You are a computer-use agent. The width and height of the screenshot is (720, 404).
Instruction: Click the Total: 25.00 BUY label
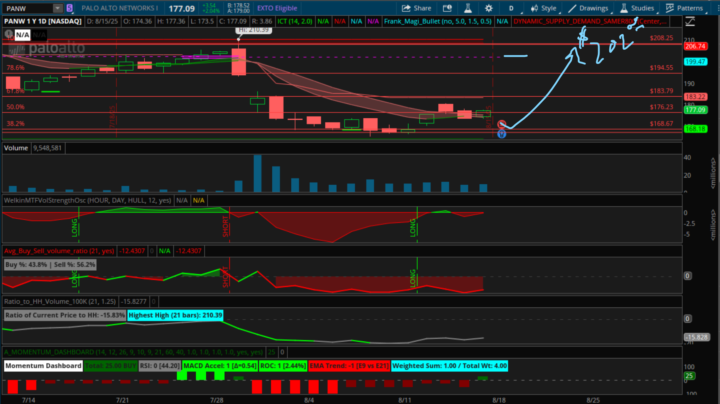pos(111,366)
